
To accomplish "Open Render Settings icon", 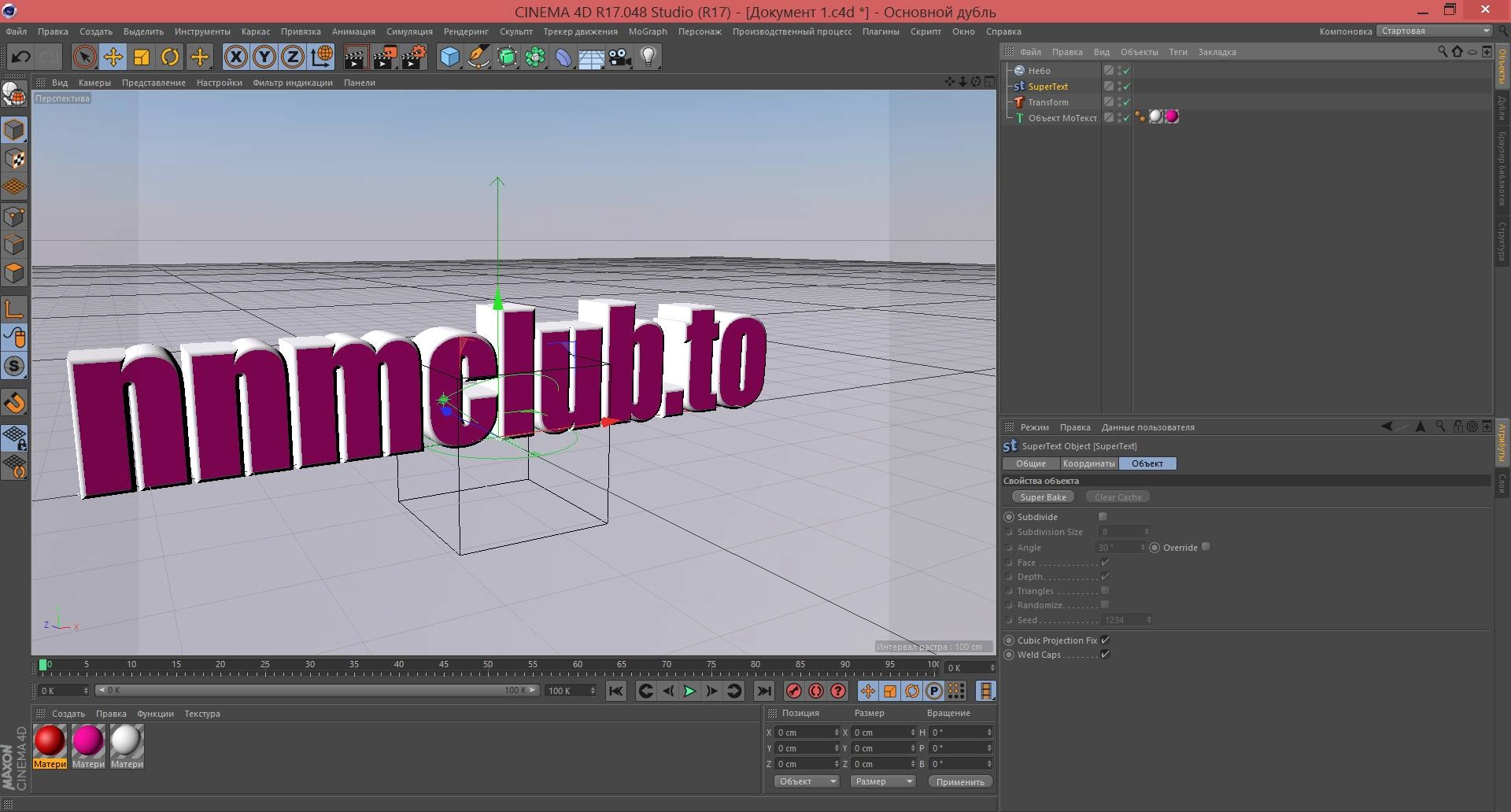I will point(414,57).
